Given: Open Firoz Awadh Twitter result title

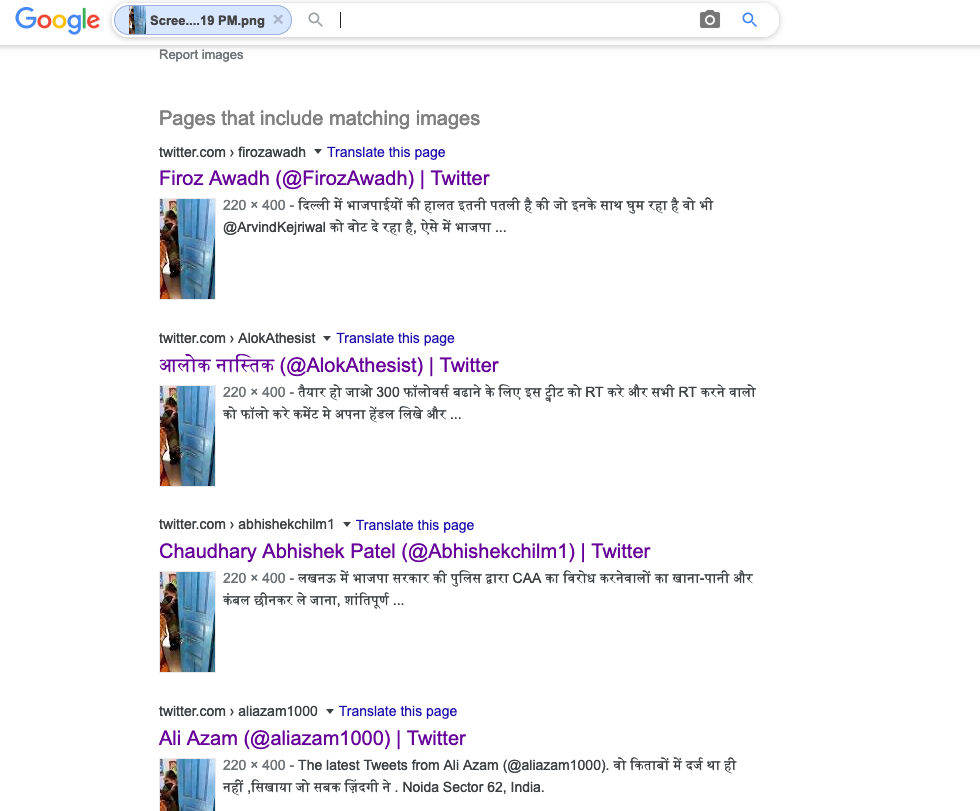Looking at the screenshot, I should pyautogui.click(x=324, y=179).
